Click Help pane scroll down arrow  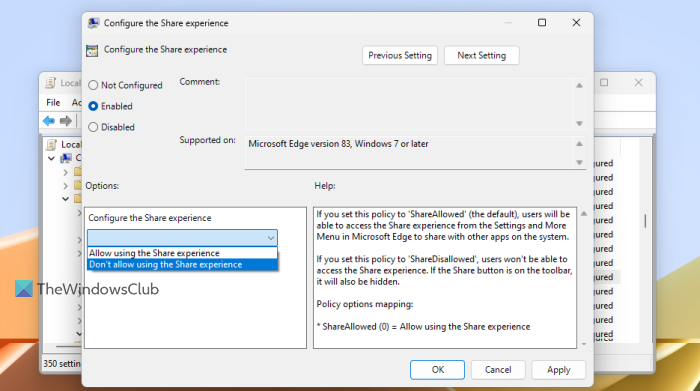(x=583, y=344)
